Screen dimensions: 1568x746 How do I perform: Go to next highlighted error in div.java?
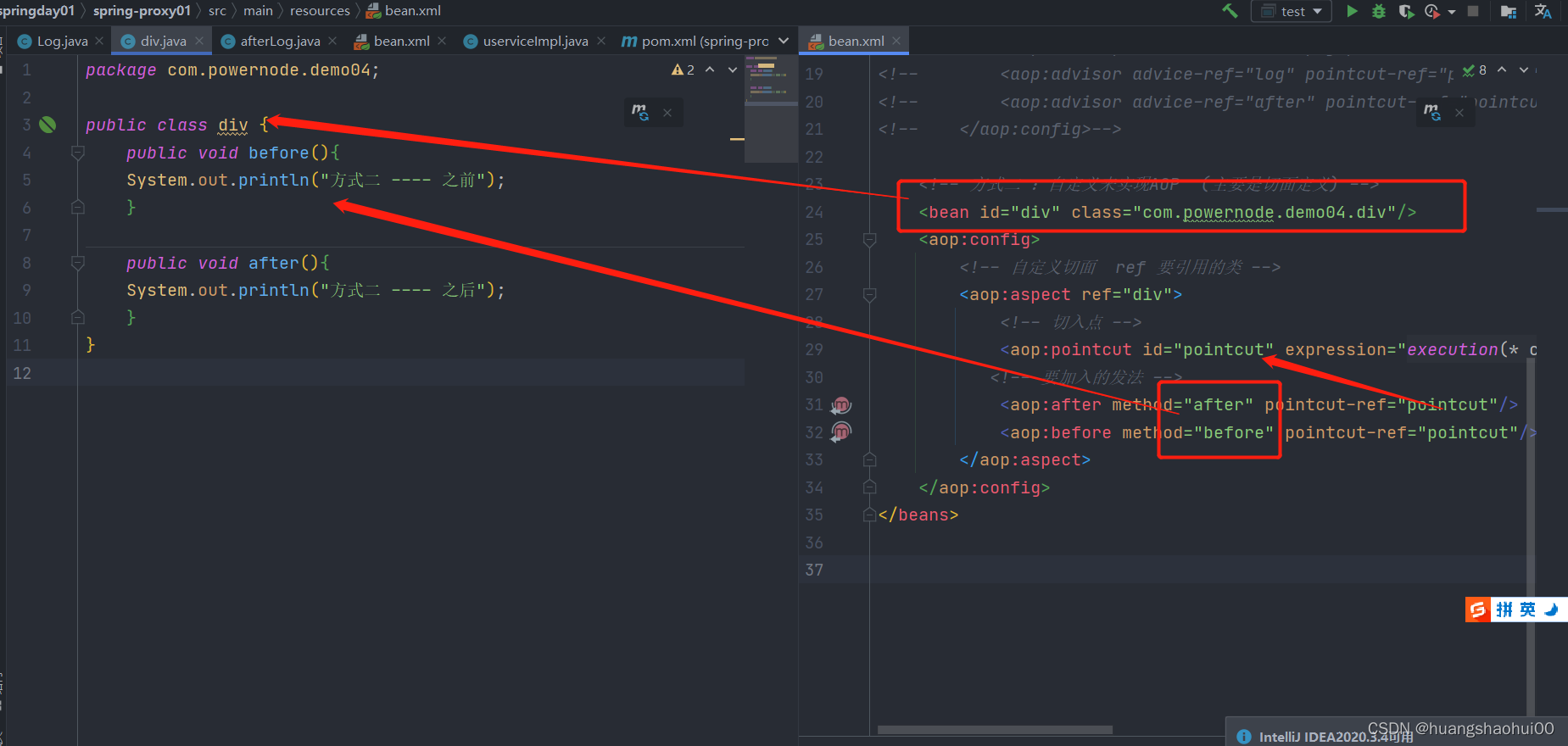click(x=733, y=70)
